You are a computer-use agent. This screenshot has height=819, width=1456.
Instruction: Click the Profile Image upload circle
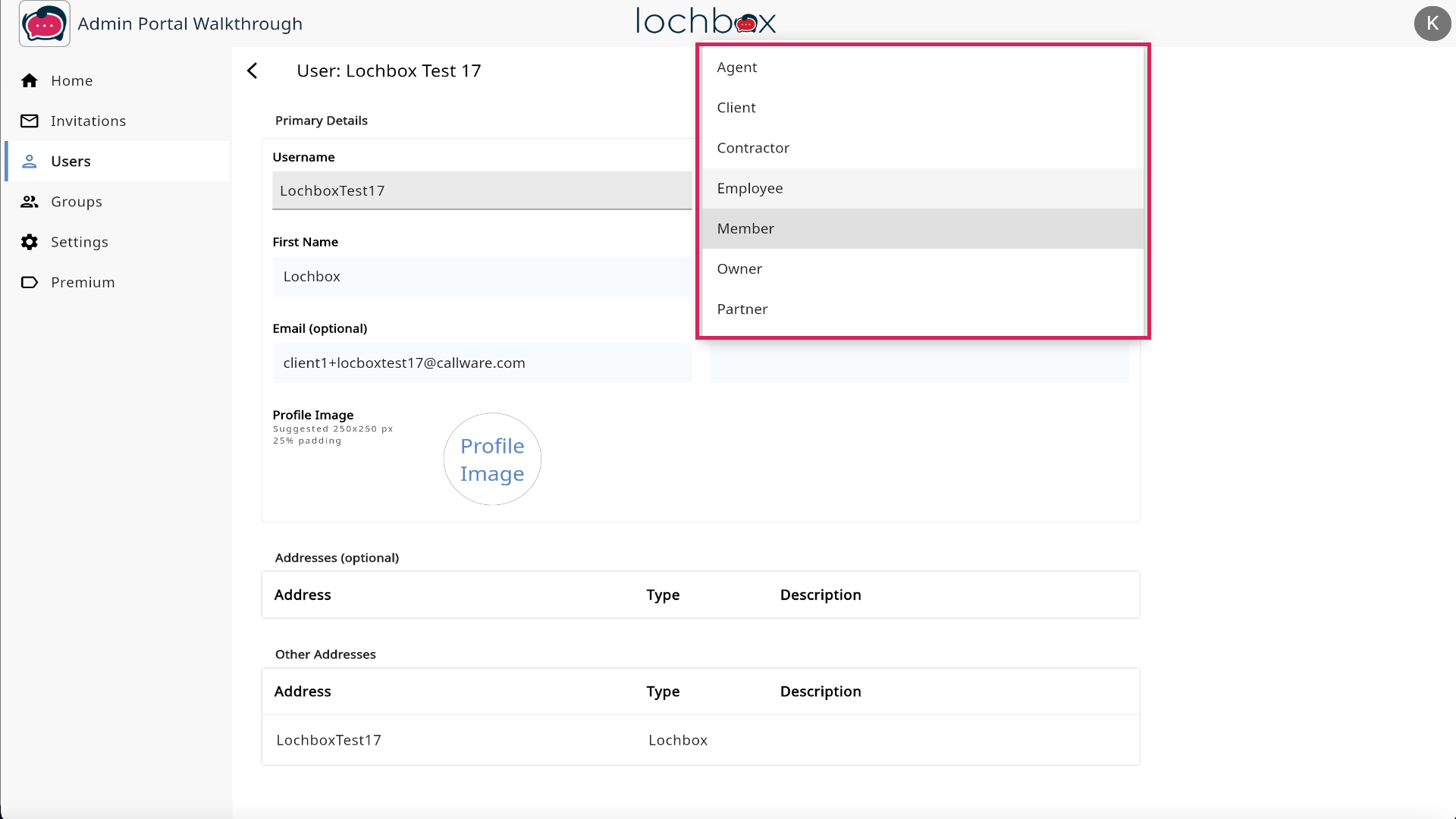tap(492, 460)
